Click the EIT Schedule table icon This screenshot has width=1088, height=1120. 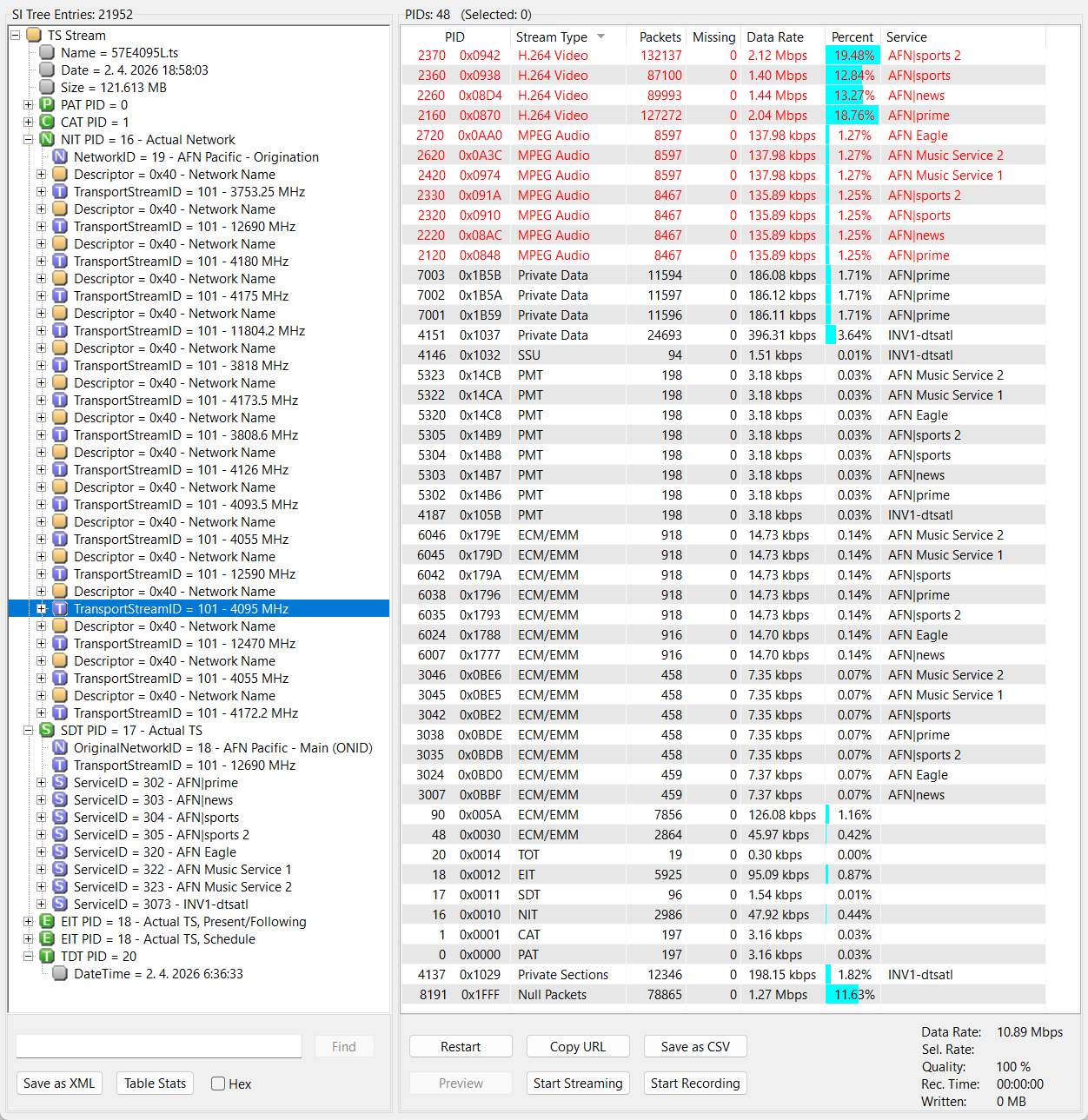pos(47,939)
